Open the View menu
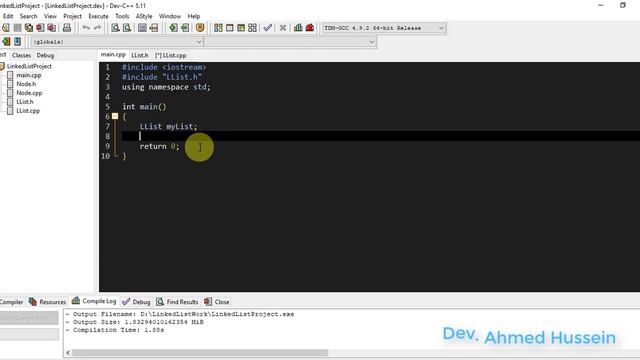 (50, 16)
